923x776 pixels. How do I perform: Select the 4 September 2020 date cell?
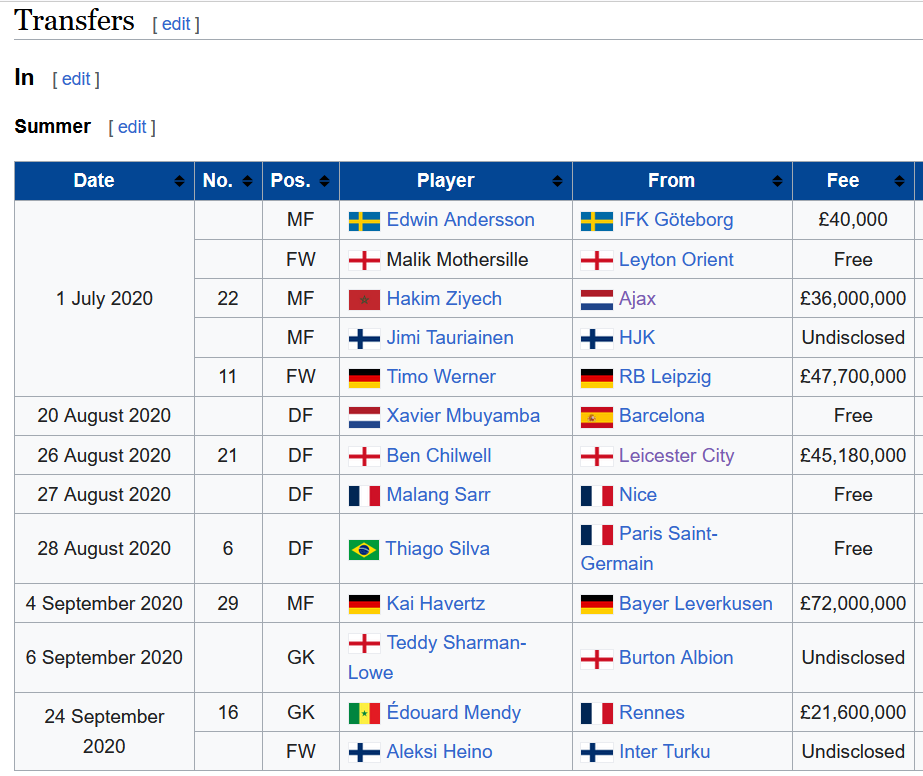104,603
